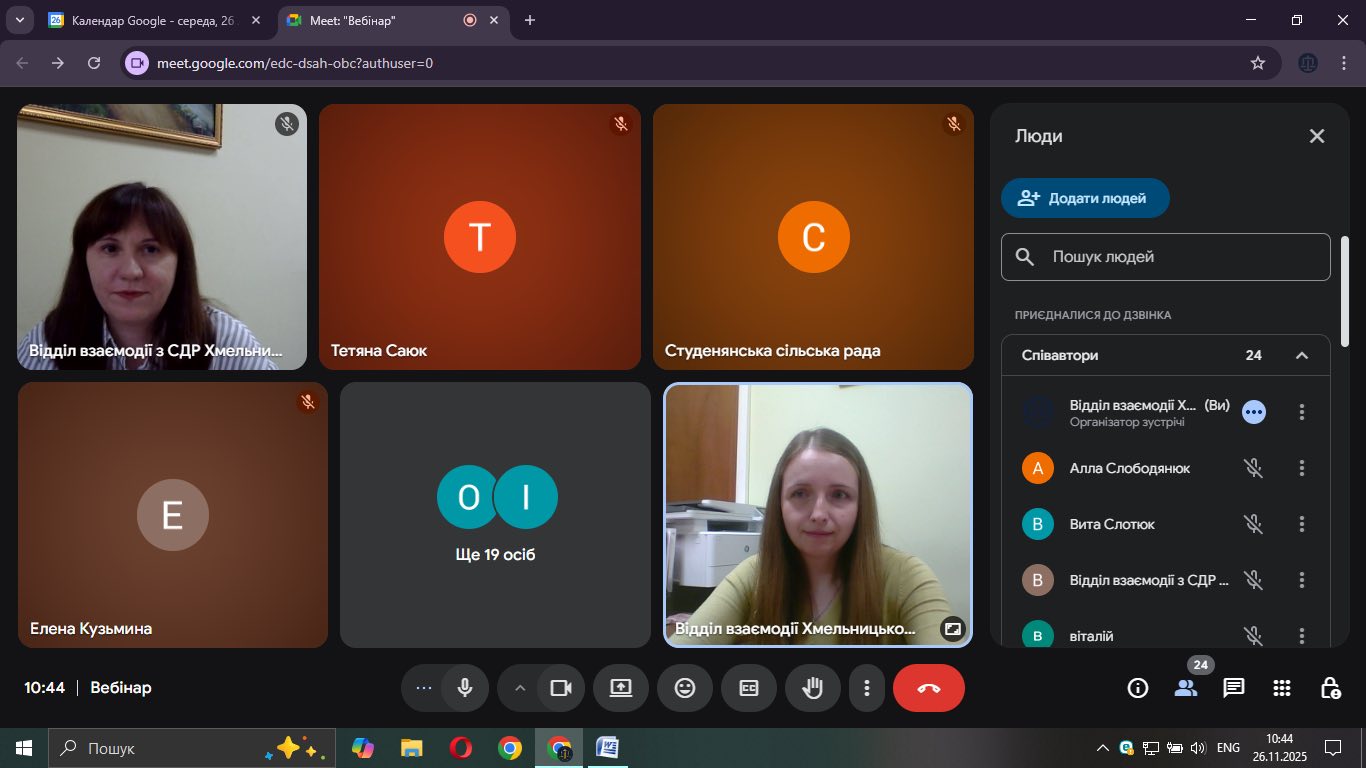Image resolution: width=1366 pixels, height=768 pixels.
Task: Toggle the camera button
Action: (561, 688)
